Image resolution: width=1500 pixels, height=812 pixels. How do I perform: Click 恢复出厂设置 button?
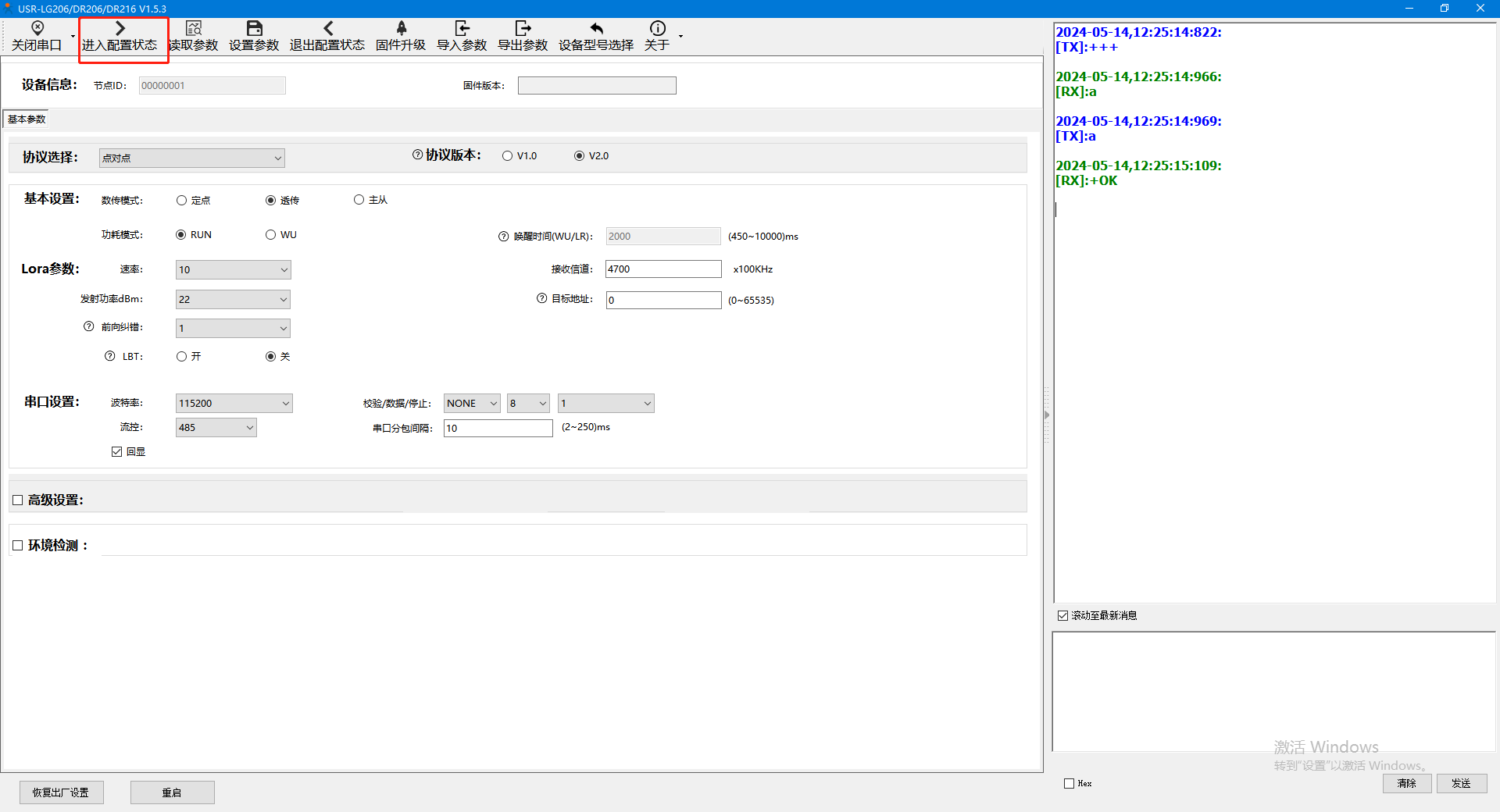coord(62,792)
